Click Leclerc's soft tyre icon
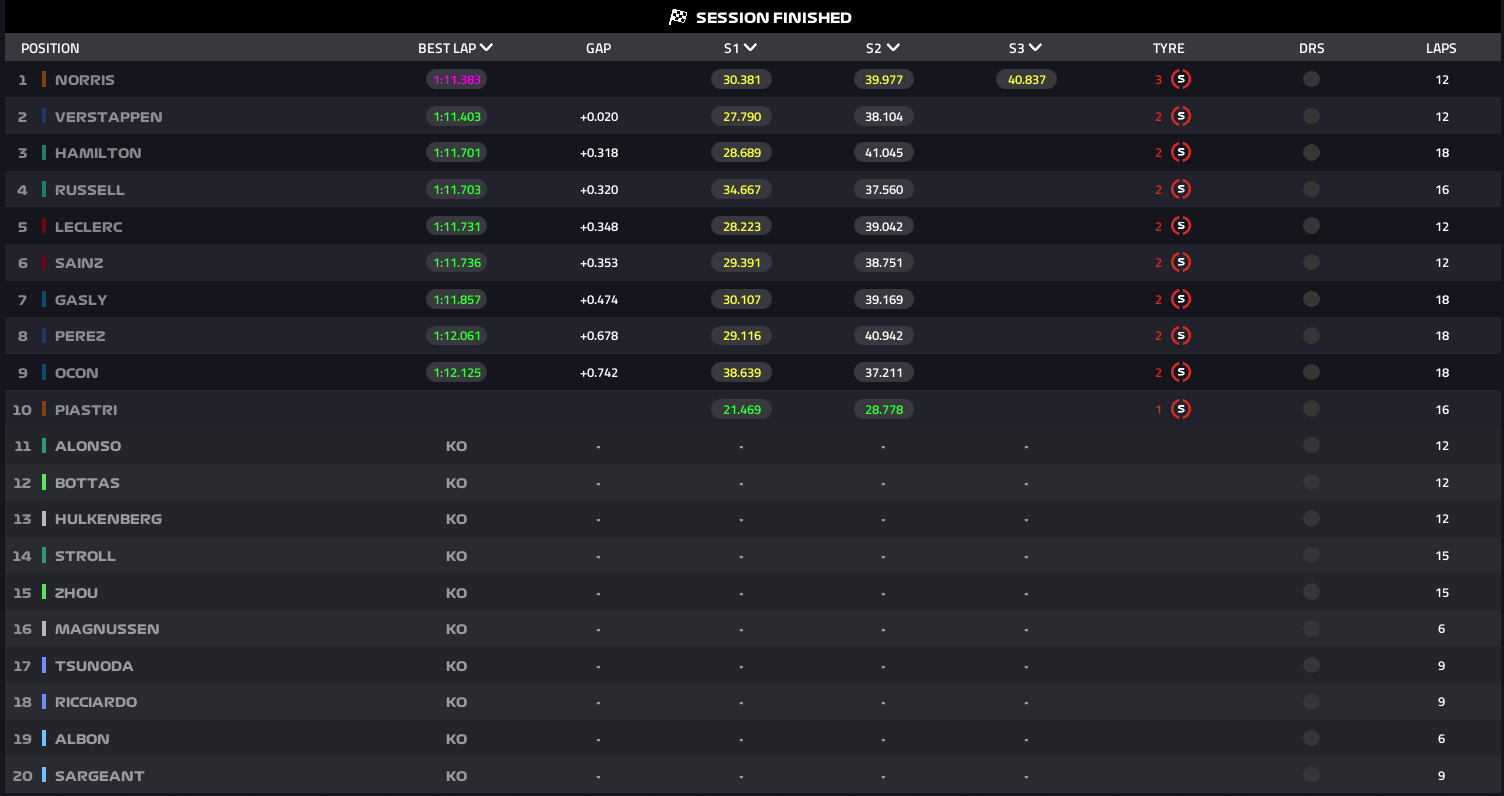This screenshot has width=1504, height=796. pos(1180,226)
